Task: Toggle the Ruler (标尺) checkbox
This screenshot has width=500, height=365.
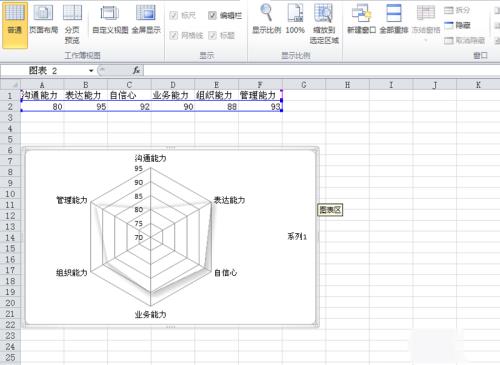Action: click(x=182, y=15)
